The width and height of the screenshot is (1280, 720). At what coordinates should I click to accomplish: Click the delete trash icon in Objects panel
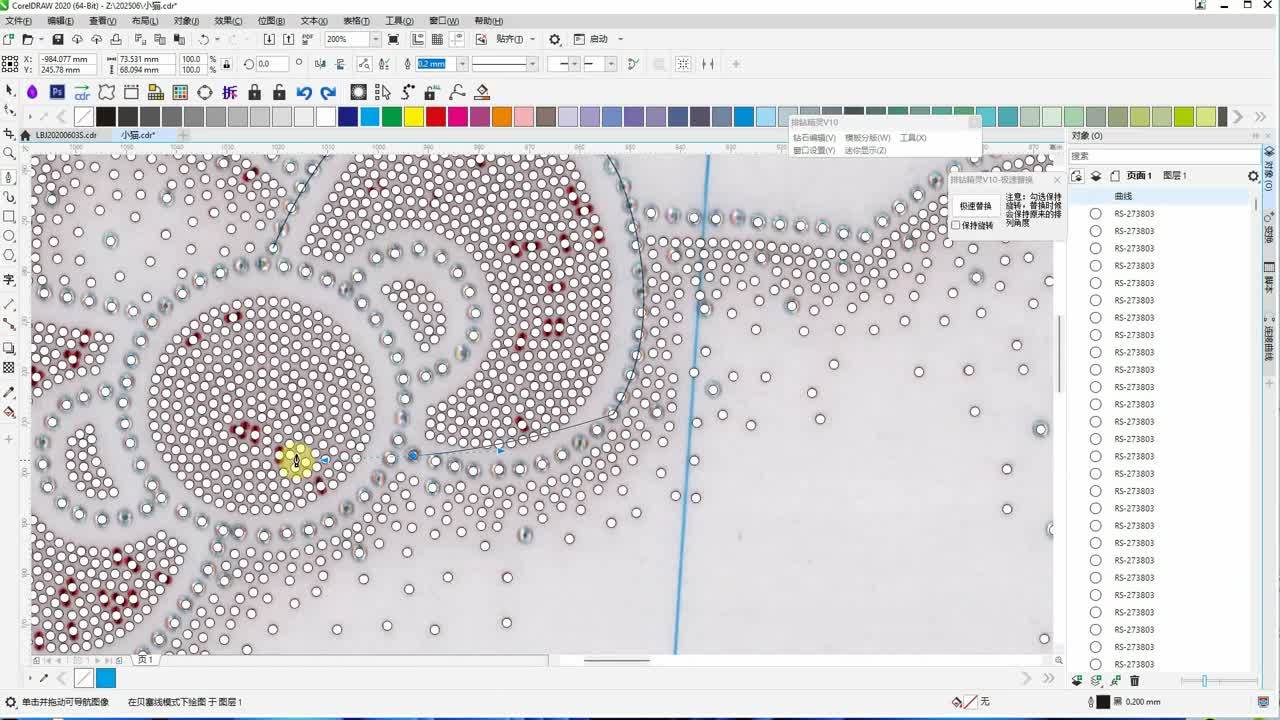1134,681
